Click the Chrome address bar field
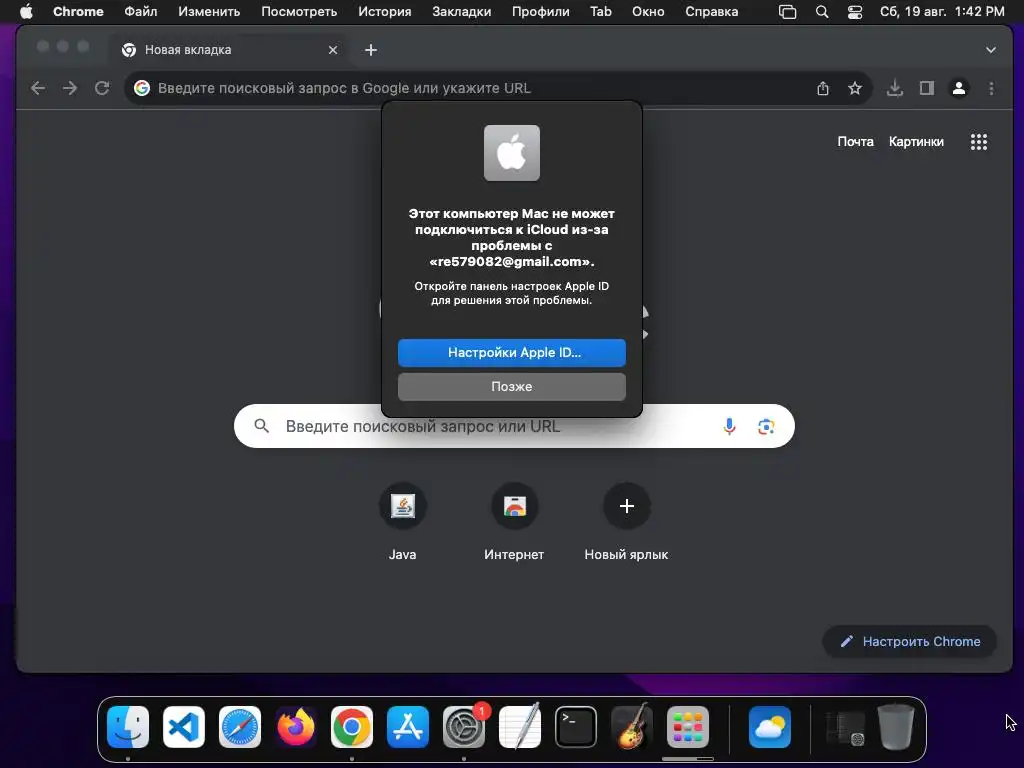Viewport: 1024px width, 768px height. (496, 88)
